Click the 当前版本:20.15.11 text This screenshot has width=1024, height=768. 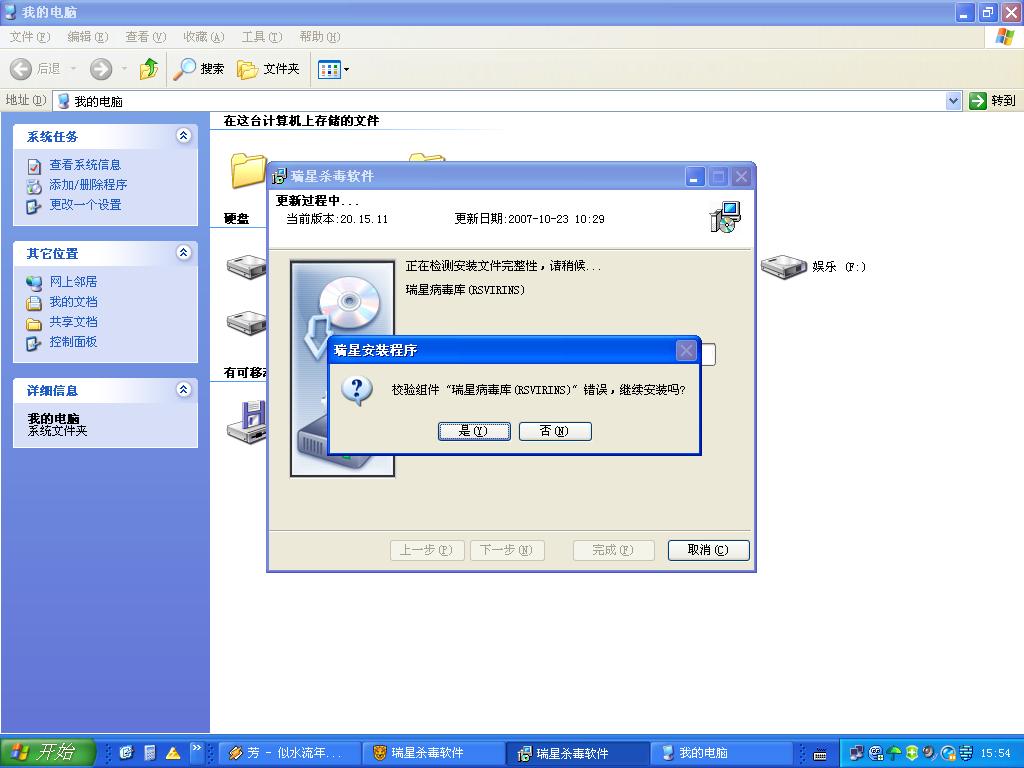(337, 219)
